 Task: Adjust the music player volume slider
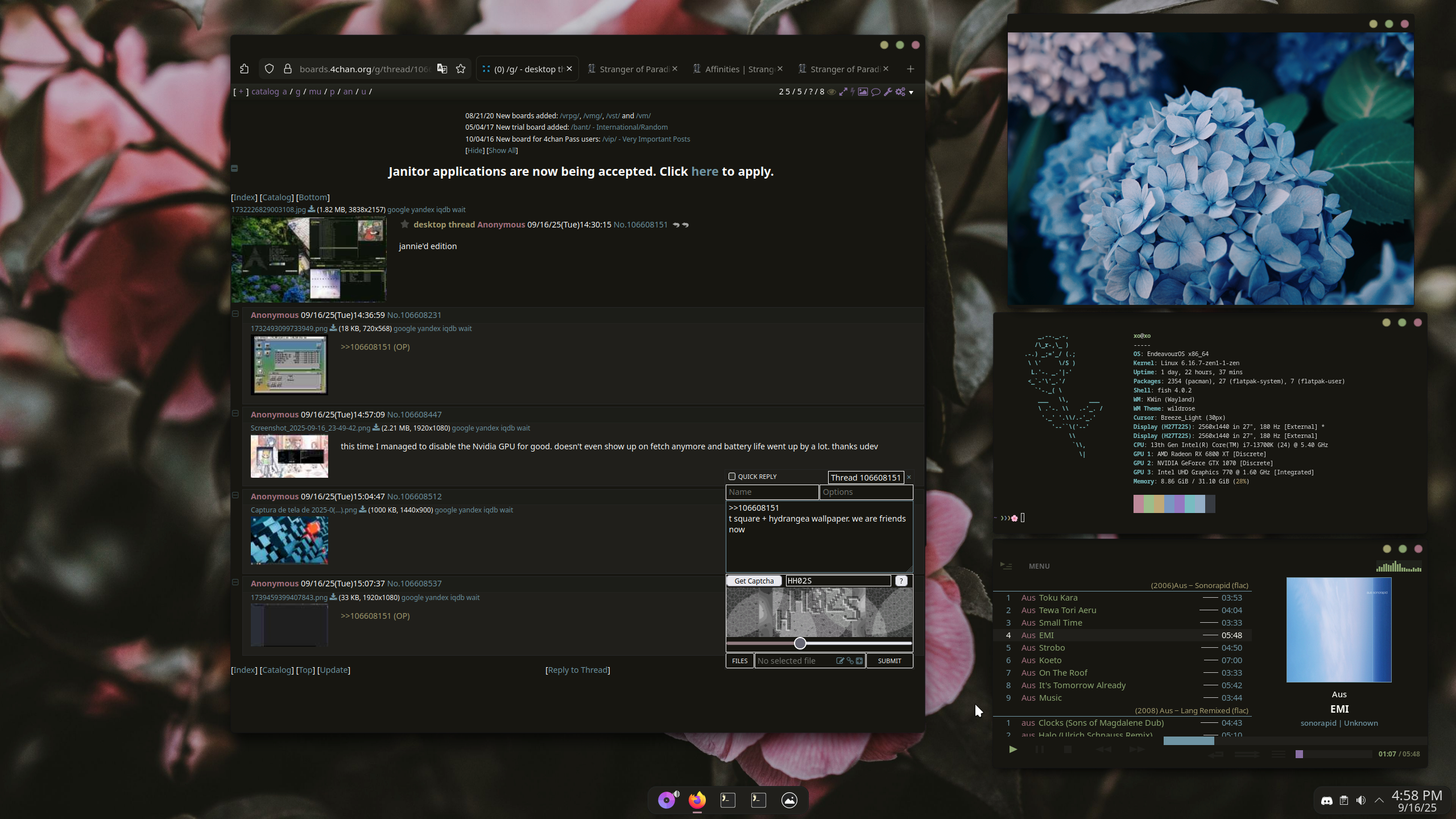coord(1334,754)
